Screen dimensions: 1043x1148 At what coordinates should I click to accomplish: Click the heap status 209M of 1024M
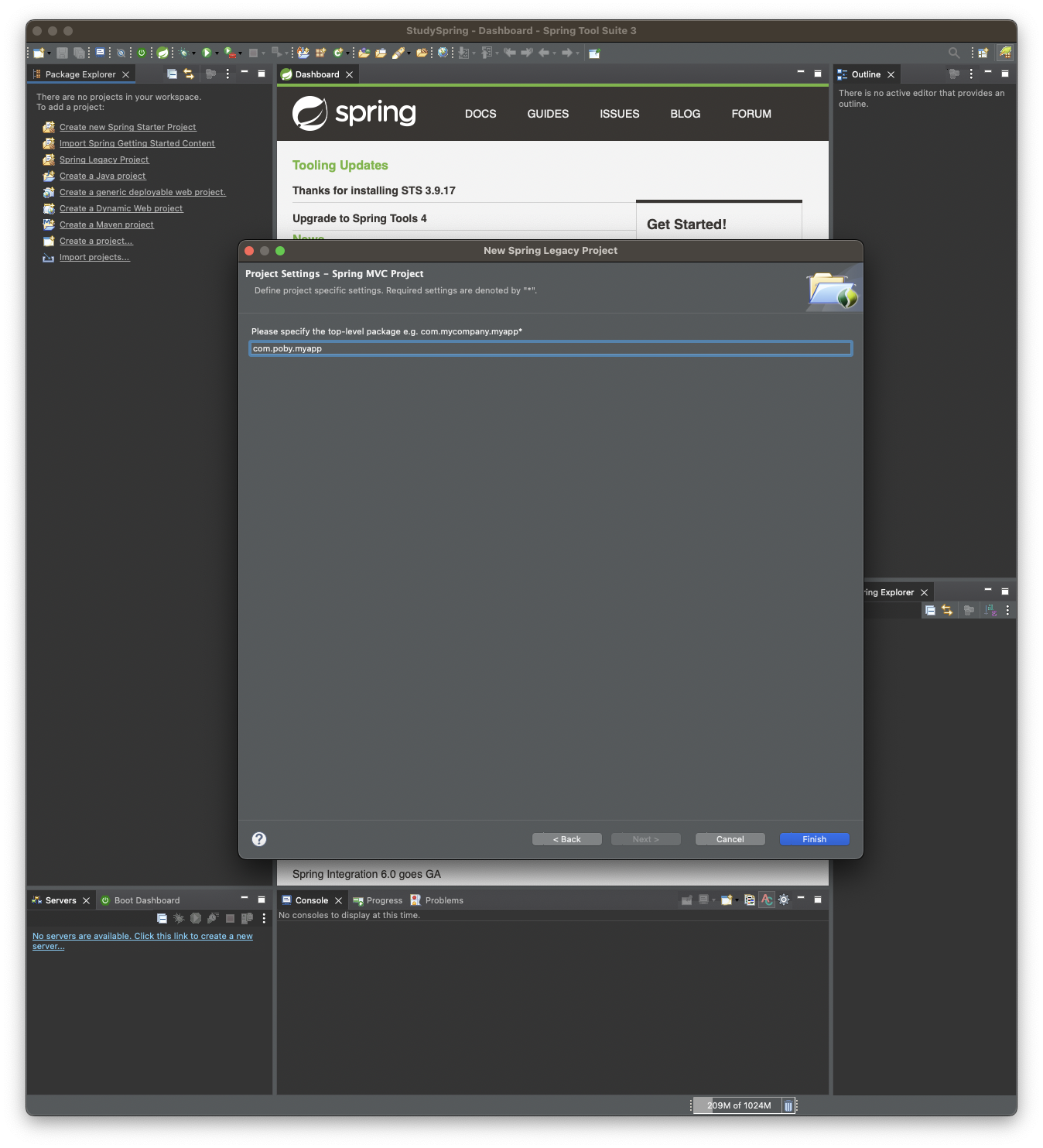pyautogui.click(x=739, y=1105)
